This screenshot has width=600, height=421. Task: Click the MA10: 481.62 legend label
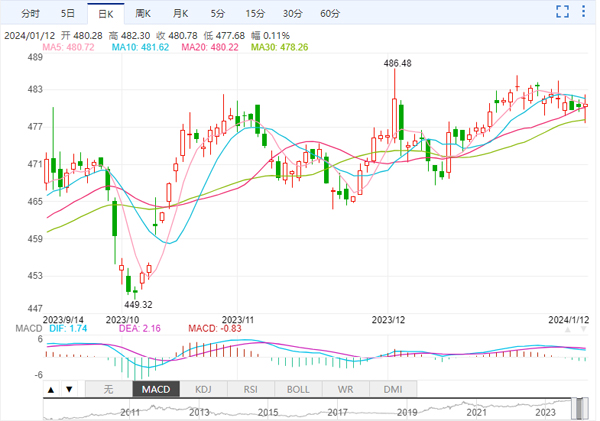[140, 47]
